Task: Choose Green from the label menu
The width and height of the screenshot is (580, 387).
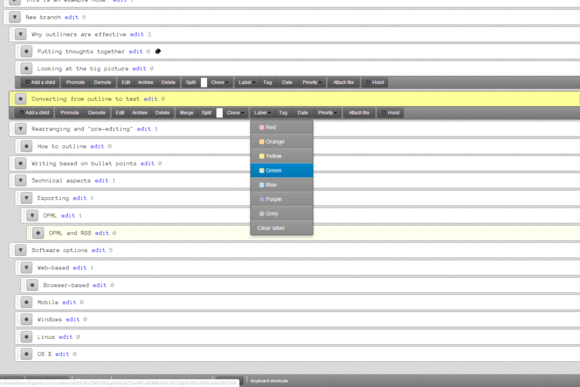Action: tap(281, 170)
